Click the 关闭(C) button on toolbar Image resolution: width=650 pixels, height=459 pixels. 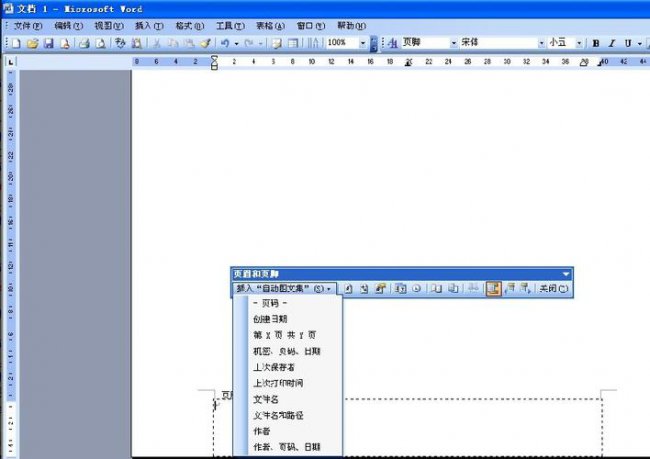tap(553, 288)
